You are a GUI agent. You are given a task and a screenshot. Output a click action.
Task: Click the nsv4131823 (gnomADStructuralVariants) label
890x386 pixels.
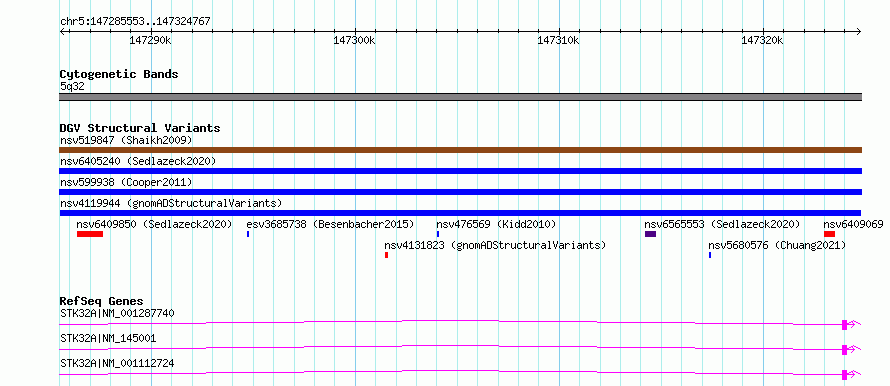[496, 245]
